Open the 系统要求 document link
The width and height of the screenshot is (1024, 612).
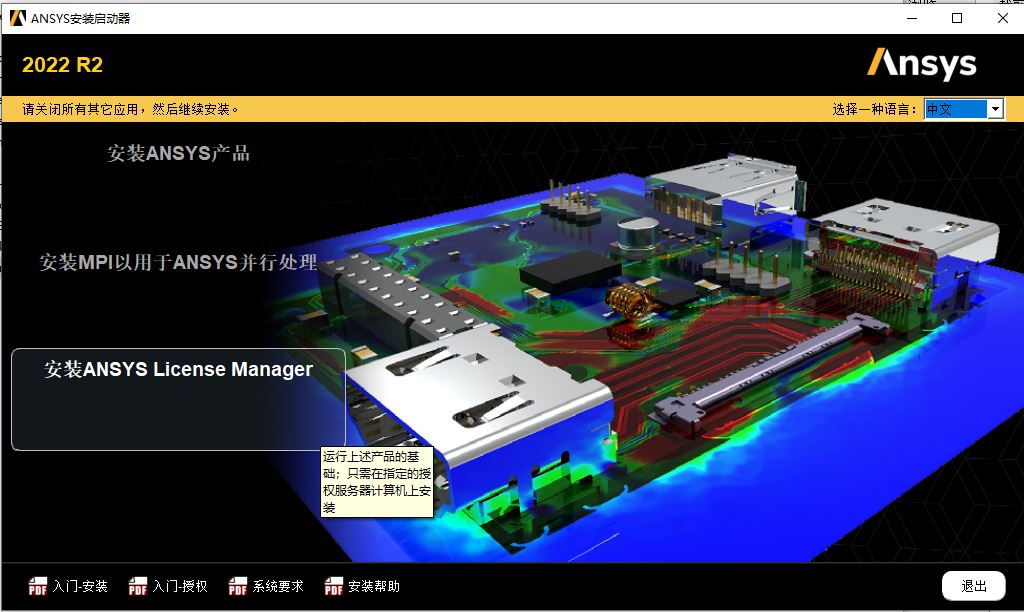click(x=278, y=587)
